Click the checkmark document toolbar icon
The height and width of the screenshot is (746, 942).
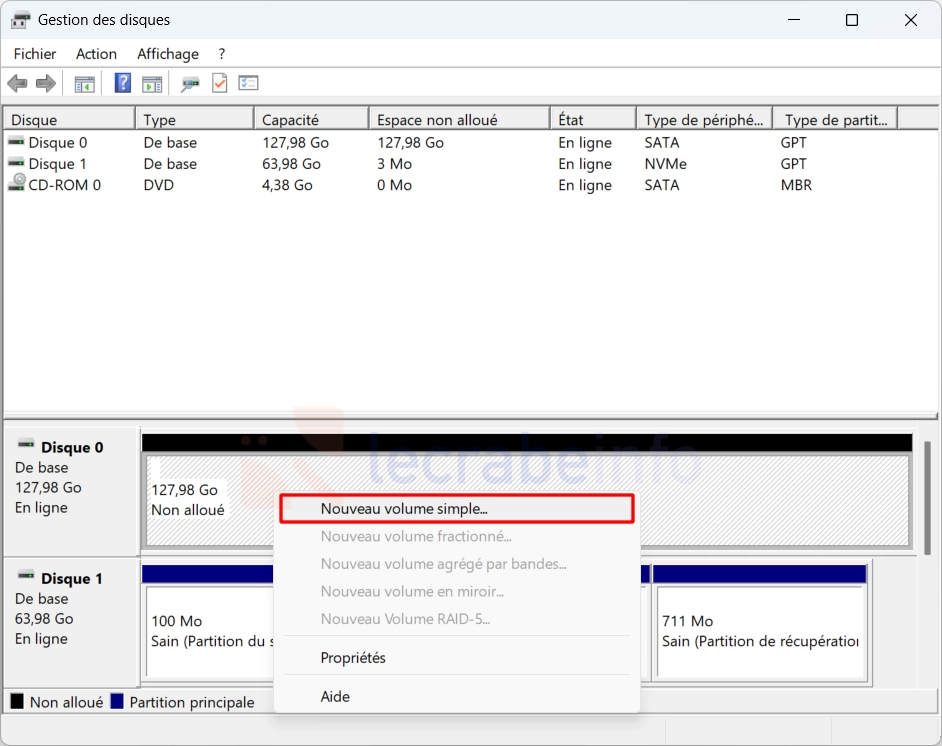[219, 84]
